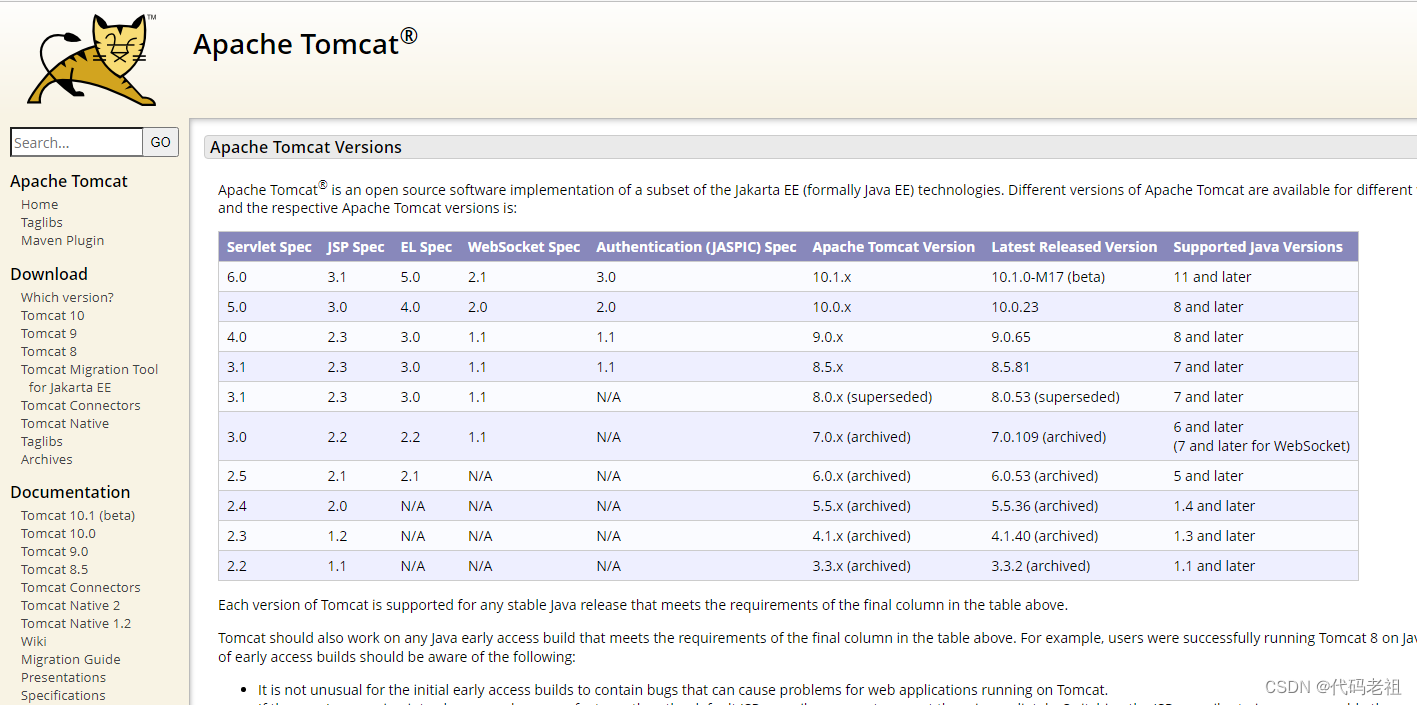Click the Apache Tomcat cat logo
The image size is (1417, 705).
tap(92, 59)
